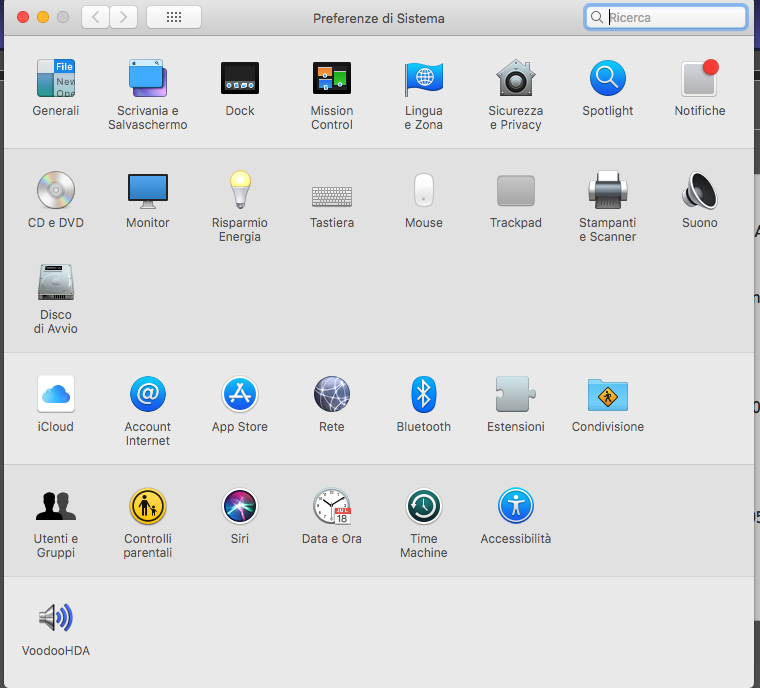
Task: Click the forward navigation arrow
Action: (123, 18)
